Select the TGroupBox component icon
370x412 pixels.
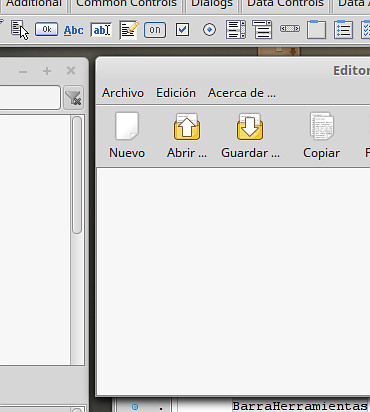coord(316,30)
